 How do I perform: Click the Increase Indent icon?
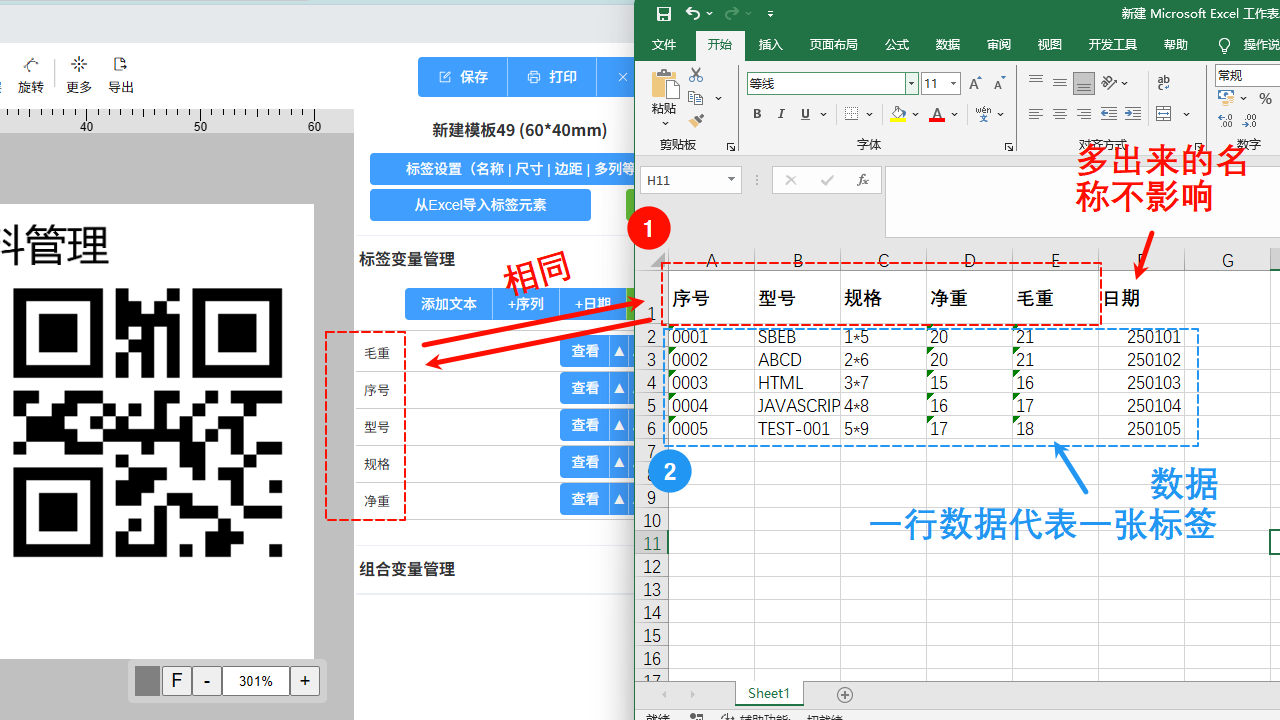coord(1133,114)
